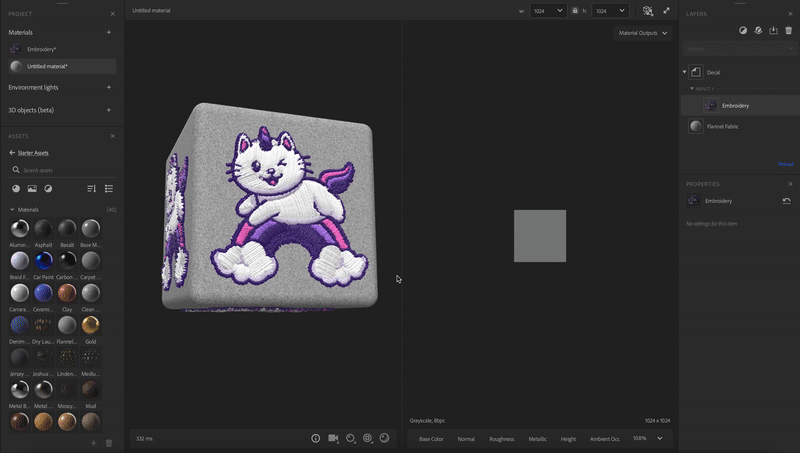This screenshot has height=453, width=800.
Task: Select the Flannel Fabric layer
Action: point(740,127)
